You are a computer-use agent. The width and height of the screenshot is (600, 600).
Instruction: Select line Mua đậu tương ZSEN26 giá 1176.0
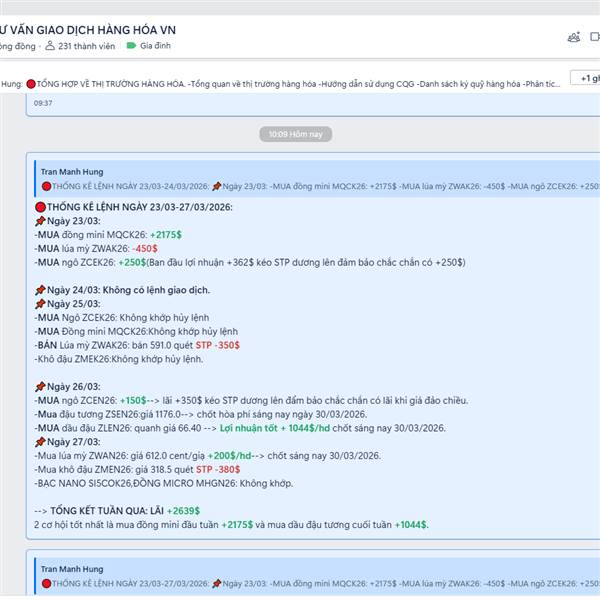(x=201, y=414)
